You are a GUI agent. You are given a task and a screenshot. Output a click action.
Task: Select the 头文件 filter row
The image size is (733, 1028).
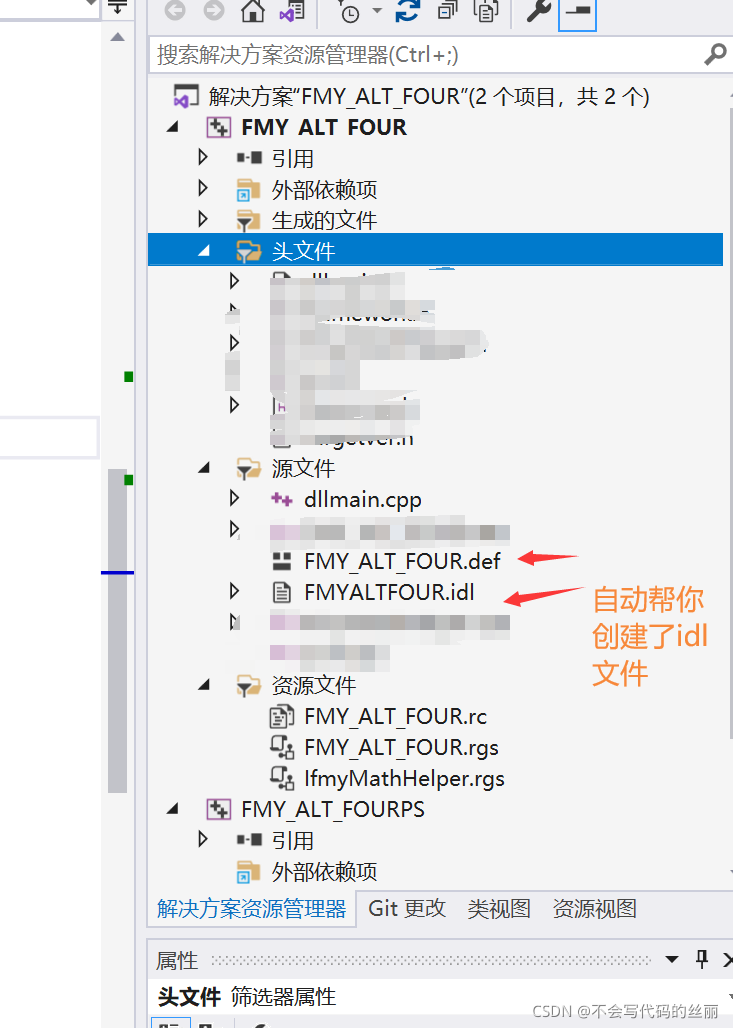click(x=435, y=250)
